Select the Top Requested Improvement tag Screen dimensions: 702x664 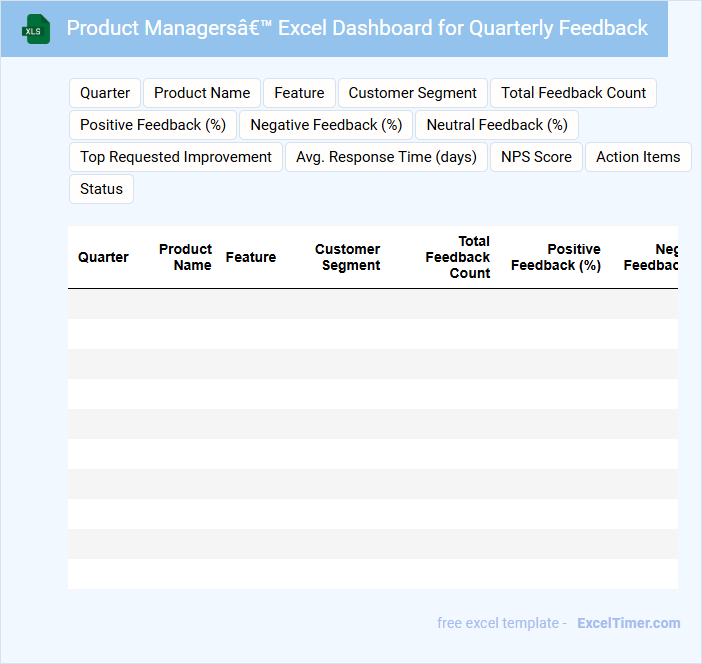click(176, 157)
